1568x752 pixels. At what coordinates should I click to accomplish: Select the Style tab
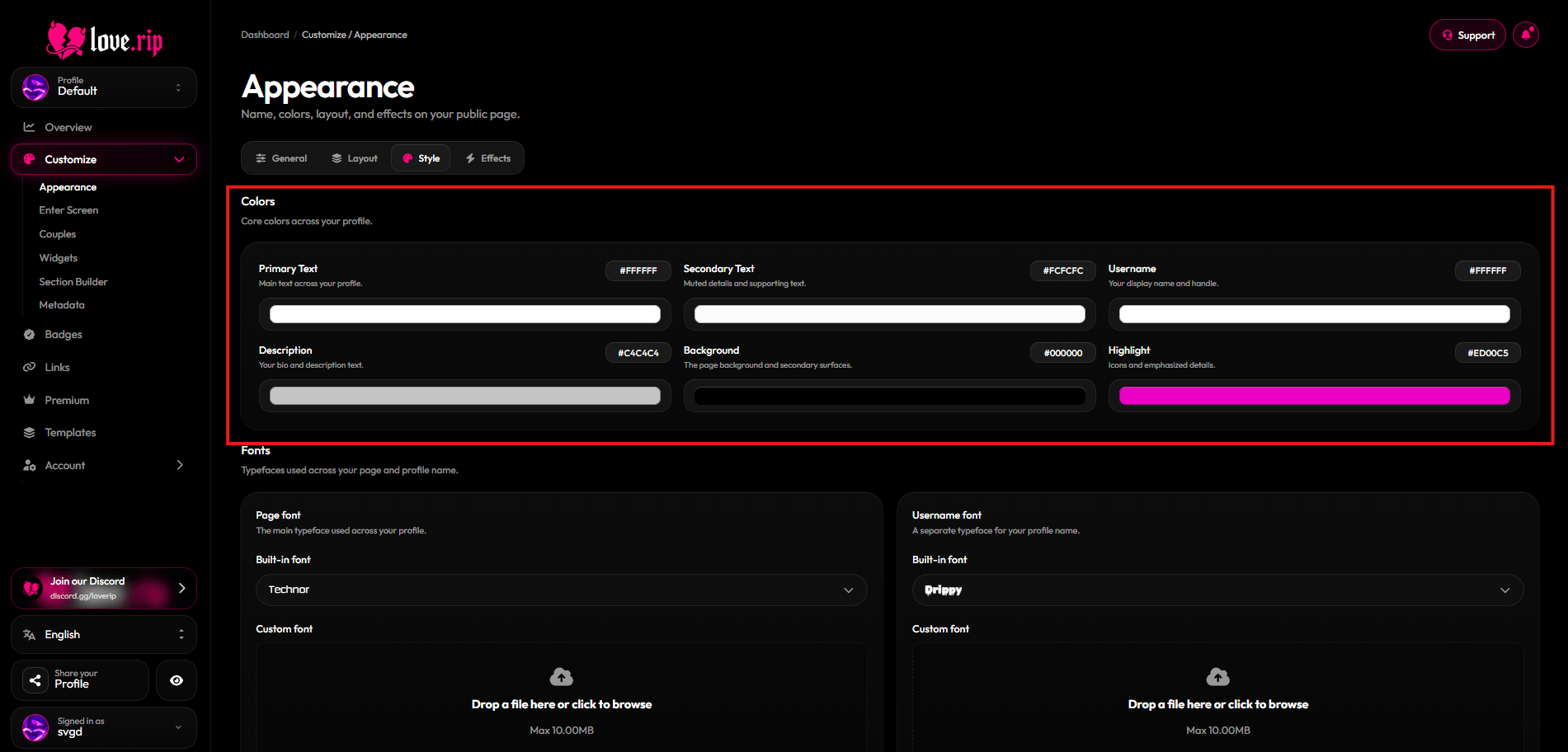click(x=421, y=158)
